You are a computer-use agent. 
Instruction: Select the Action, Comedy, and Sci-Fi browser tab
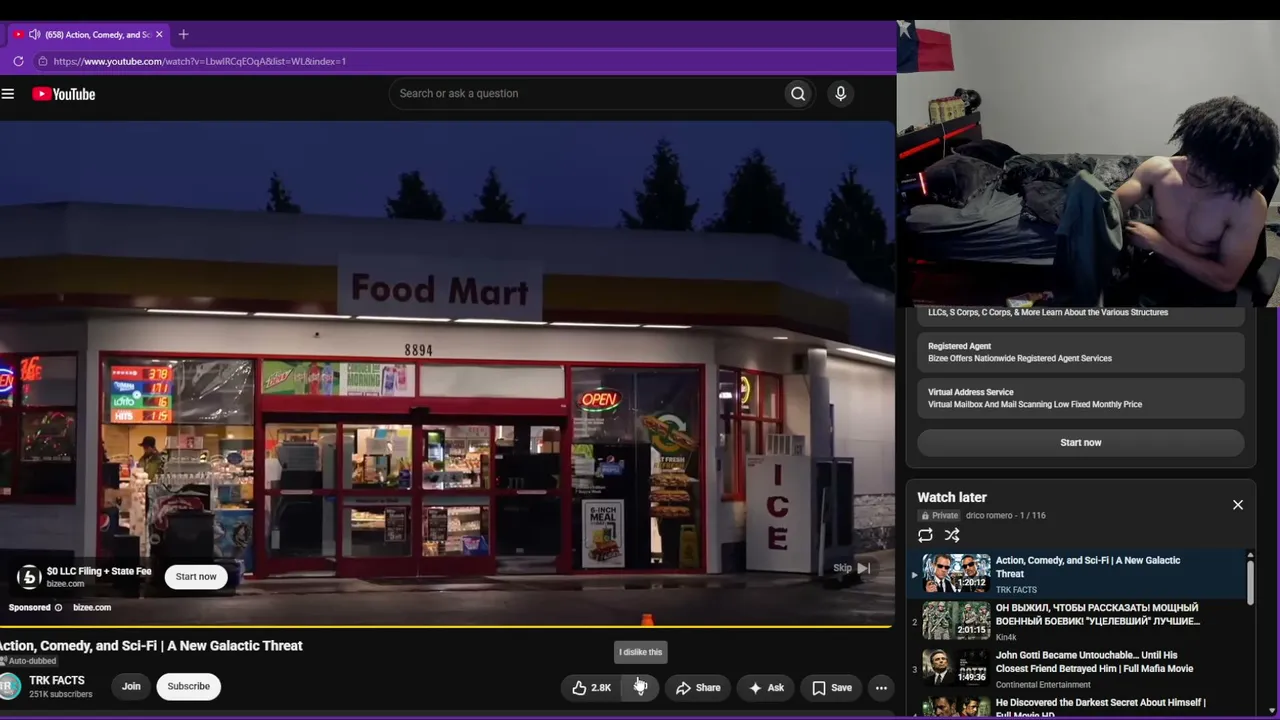(90, 34)
